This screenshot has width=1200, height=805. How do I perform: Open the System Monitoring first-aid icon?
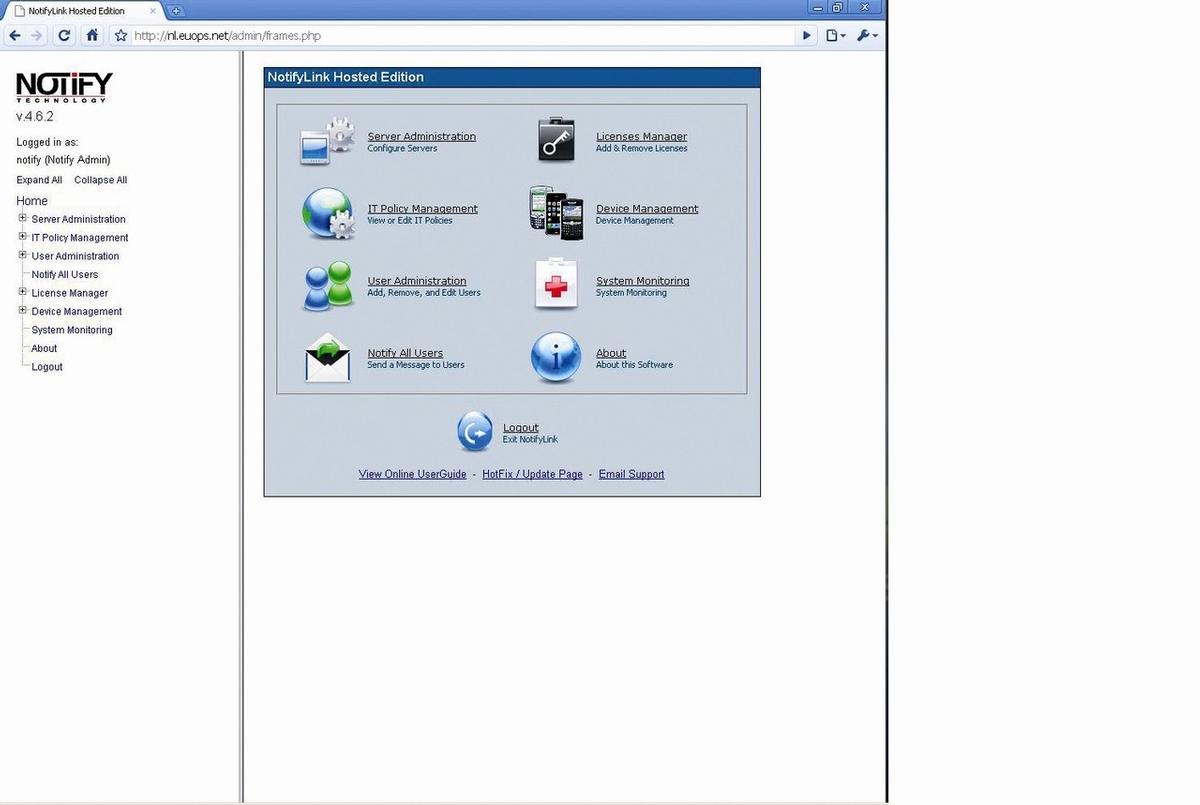(556, 284)
